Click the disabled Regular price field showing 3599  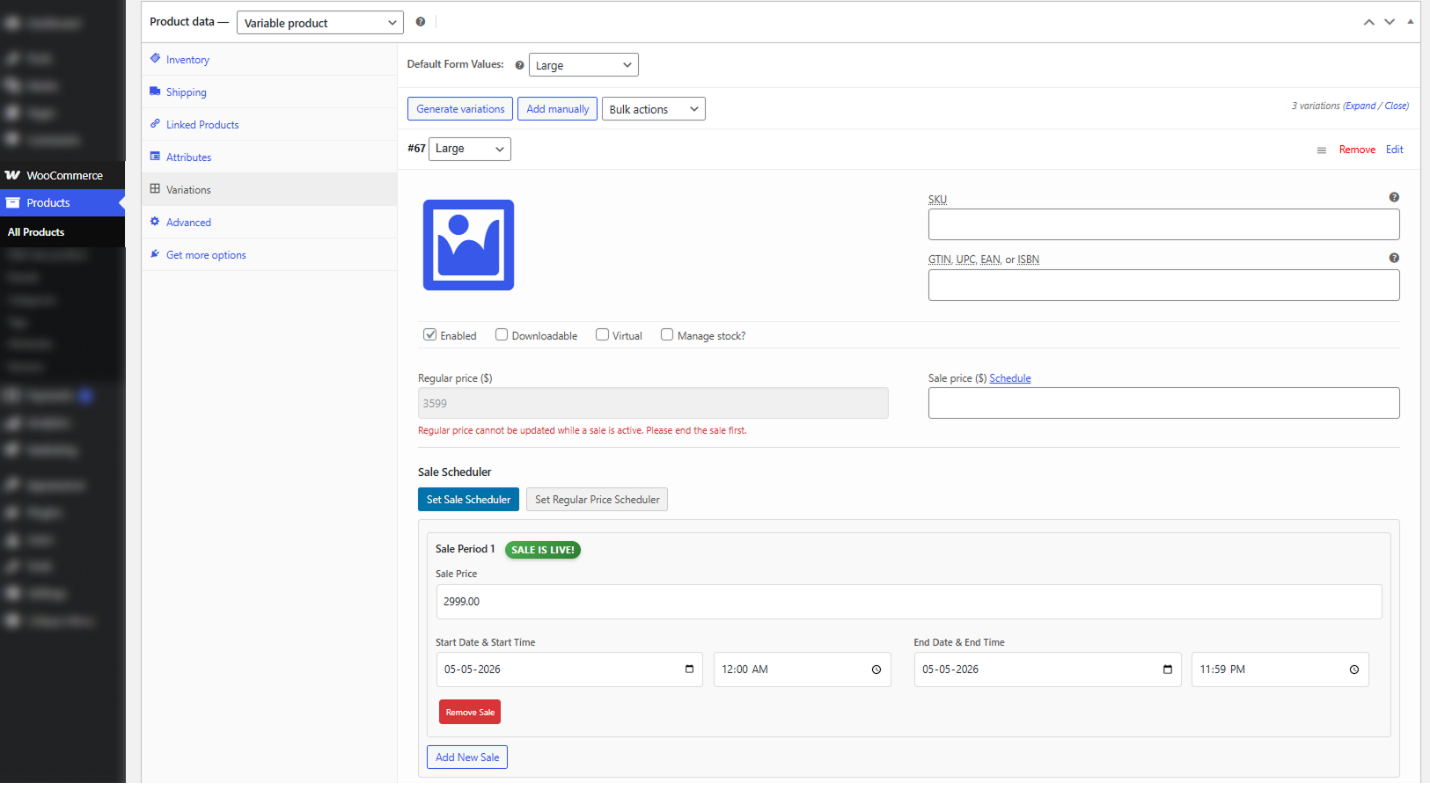pos(653,403)
